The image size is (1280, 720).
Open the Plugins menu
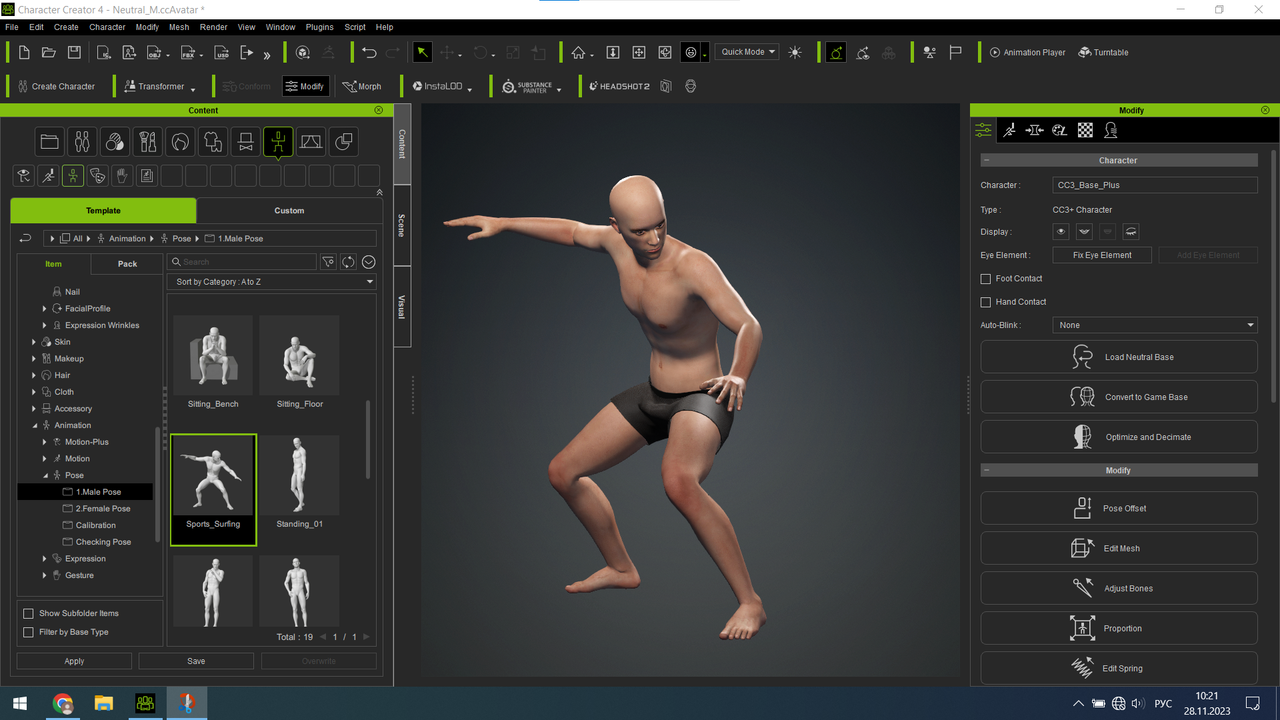(x=319, y=27)
